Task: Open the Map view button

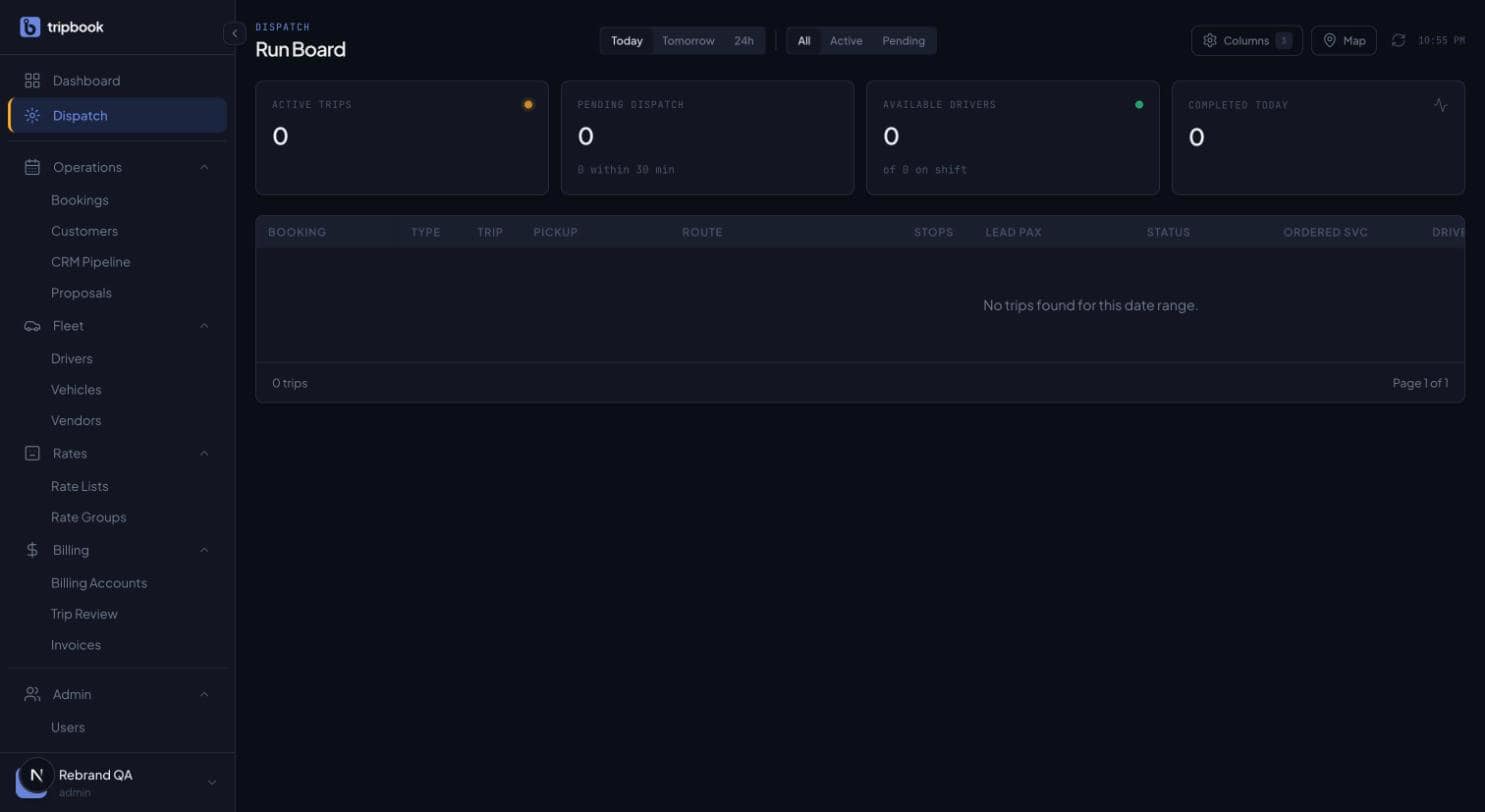Action: (x=1344, y=41)
